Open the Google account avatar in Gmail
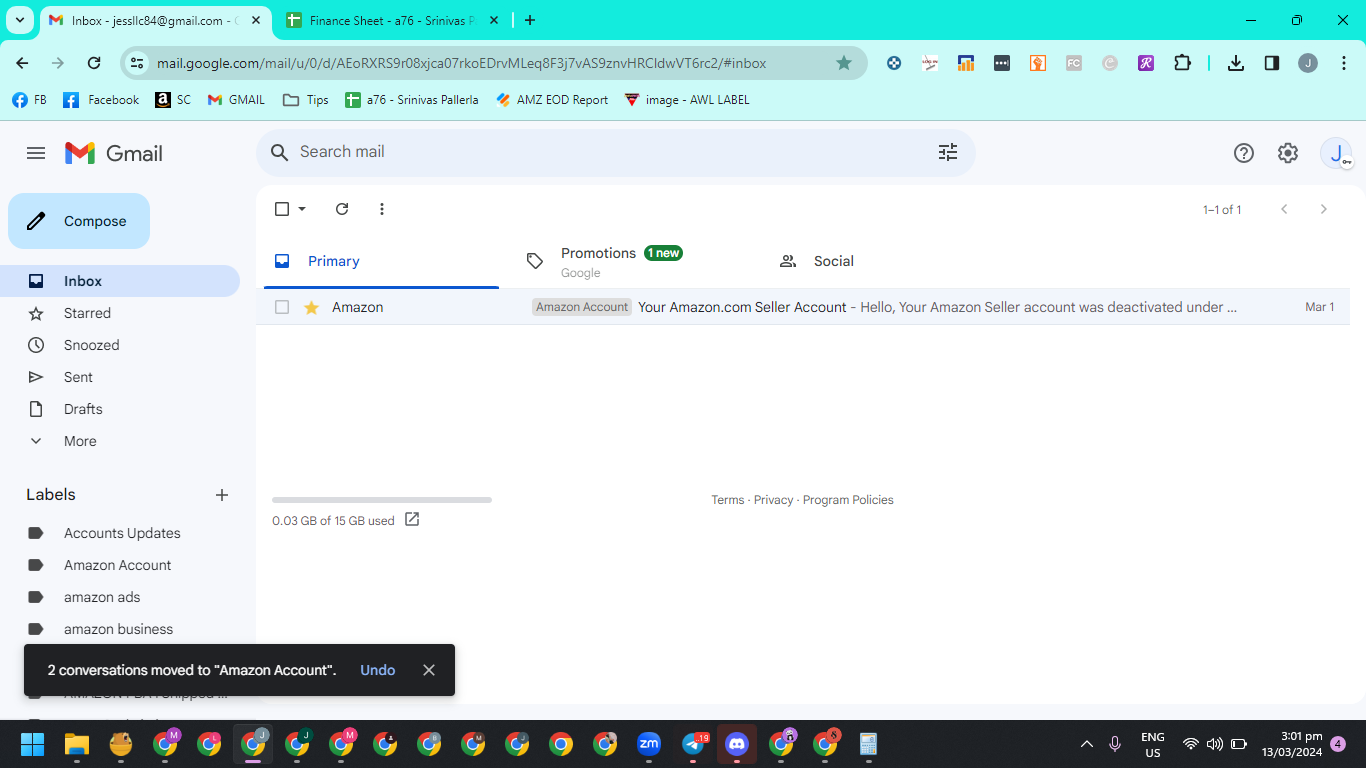The height and width of the screenshot is (768, 1366). (x=1336, y=153)
